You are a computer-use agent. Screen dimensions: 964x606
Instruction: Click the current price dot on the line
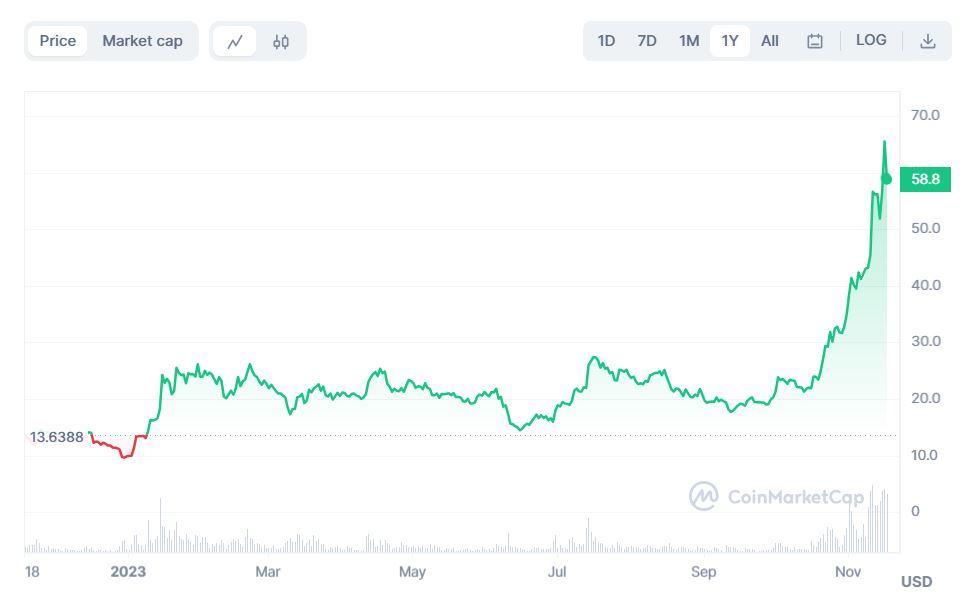pos(886,179)
